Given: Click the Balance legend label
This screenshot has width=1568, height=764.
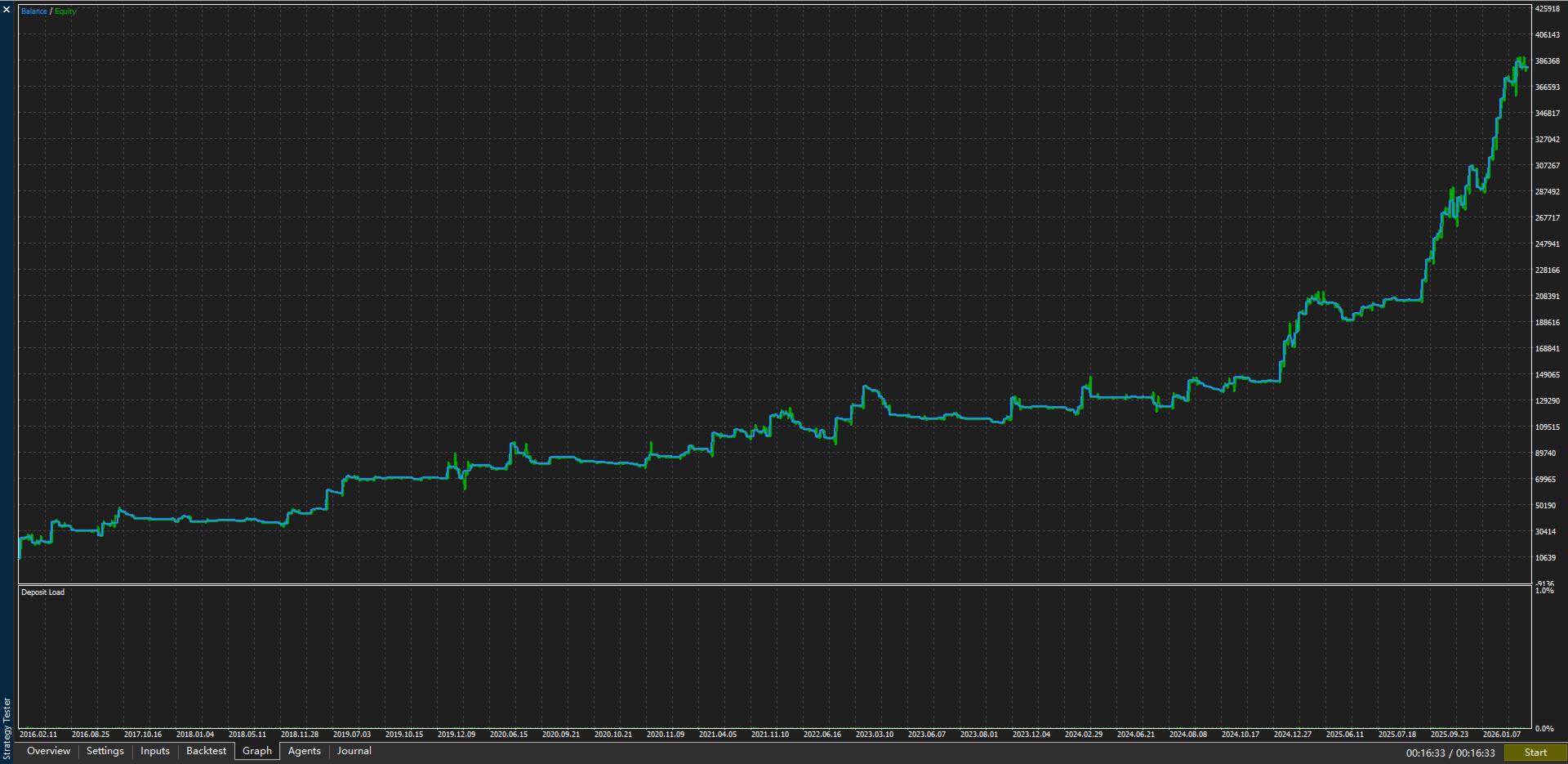Looking at the screenshot, I should tap(34, 11).
